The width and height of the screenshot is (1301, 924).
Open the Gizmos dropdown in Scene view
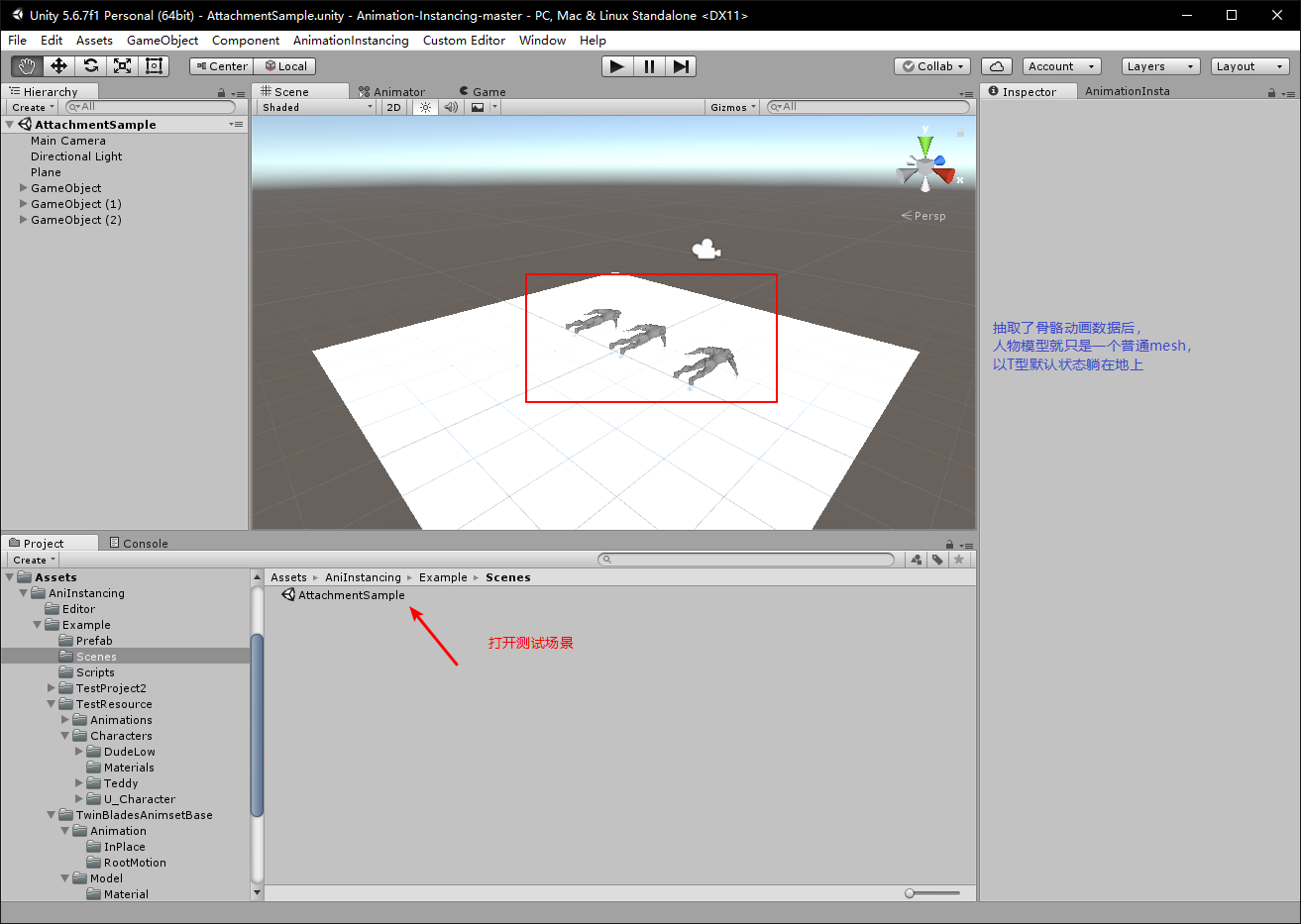click(731, 106)
